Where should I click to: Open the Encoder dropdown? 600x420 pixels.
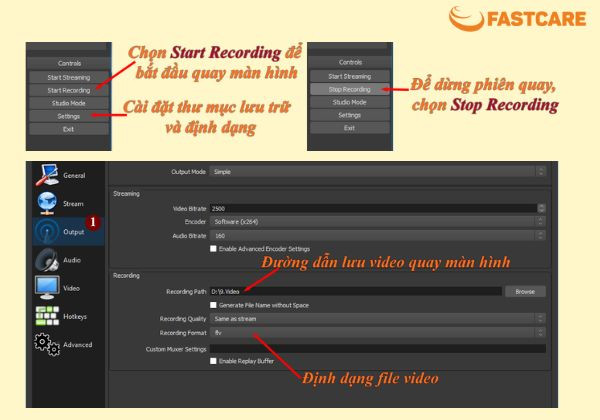(377, 221)
